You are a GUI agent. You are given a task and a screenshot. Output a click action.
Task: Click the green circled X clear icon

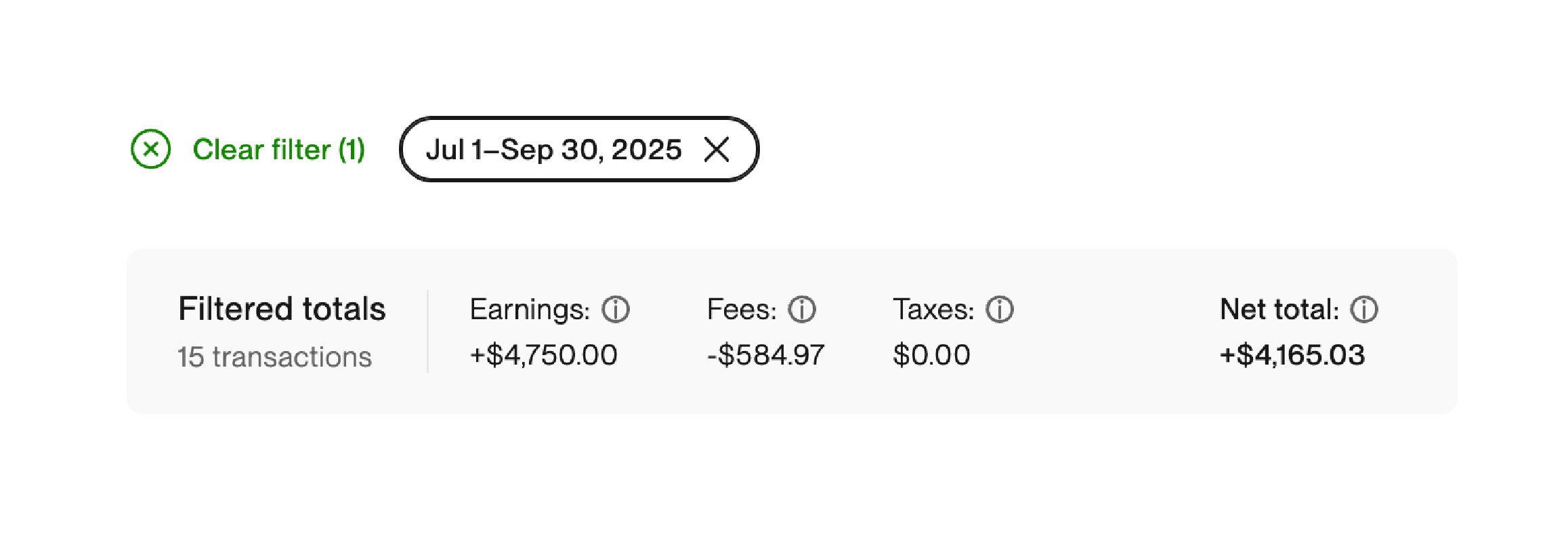point(150,149)
